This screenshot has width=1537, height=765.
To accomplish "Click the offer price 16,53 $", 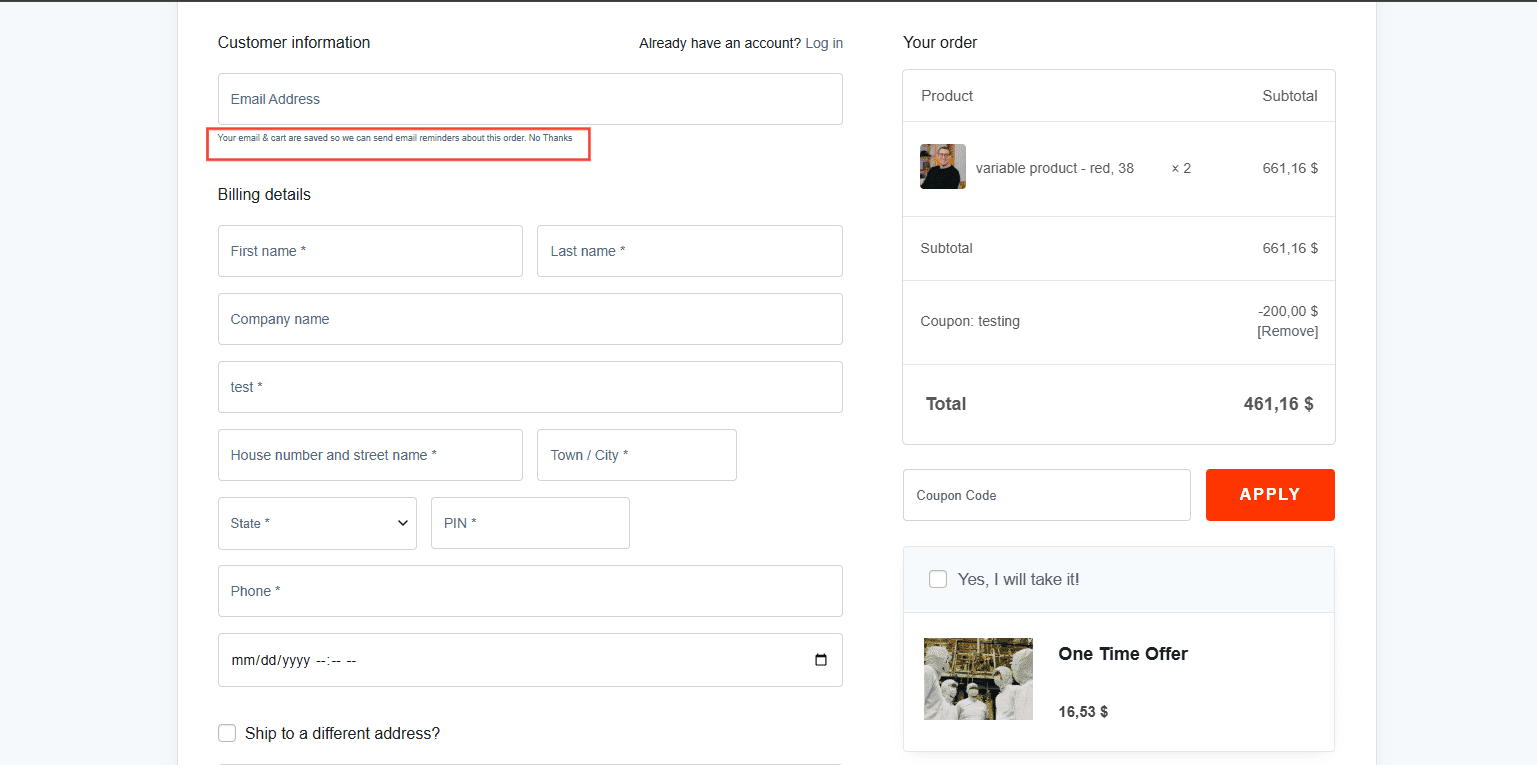I will (x=1083, y=712).
